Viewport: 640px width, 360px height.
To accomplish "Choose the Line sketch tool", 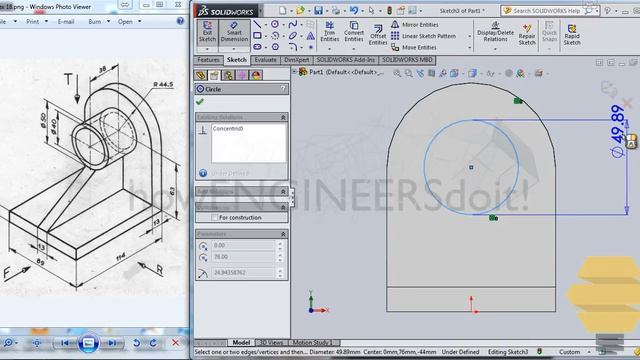I will point(257,24).
